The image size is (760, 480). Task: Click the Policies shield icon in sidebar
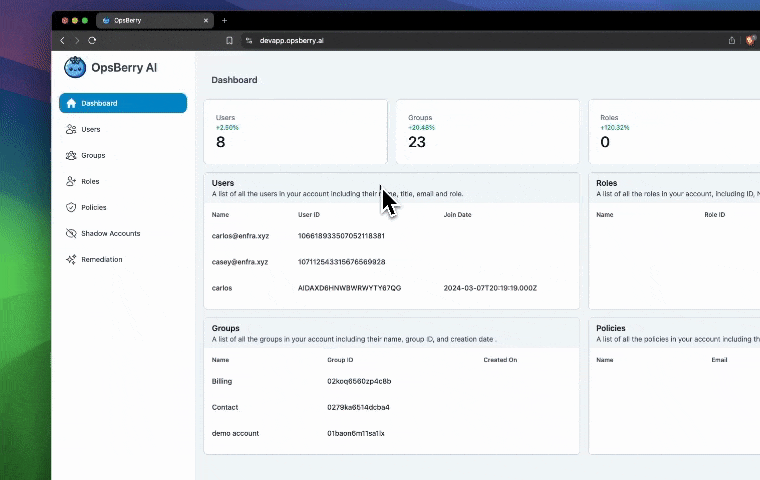pyautogui.click(x=71, y=207)
